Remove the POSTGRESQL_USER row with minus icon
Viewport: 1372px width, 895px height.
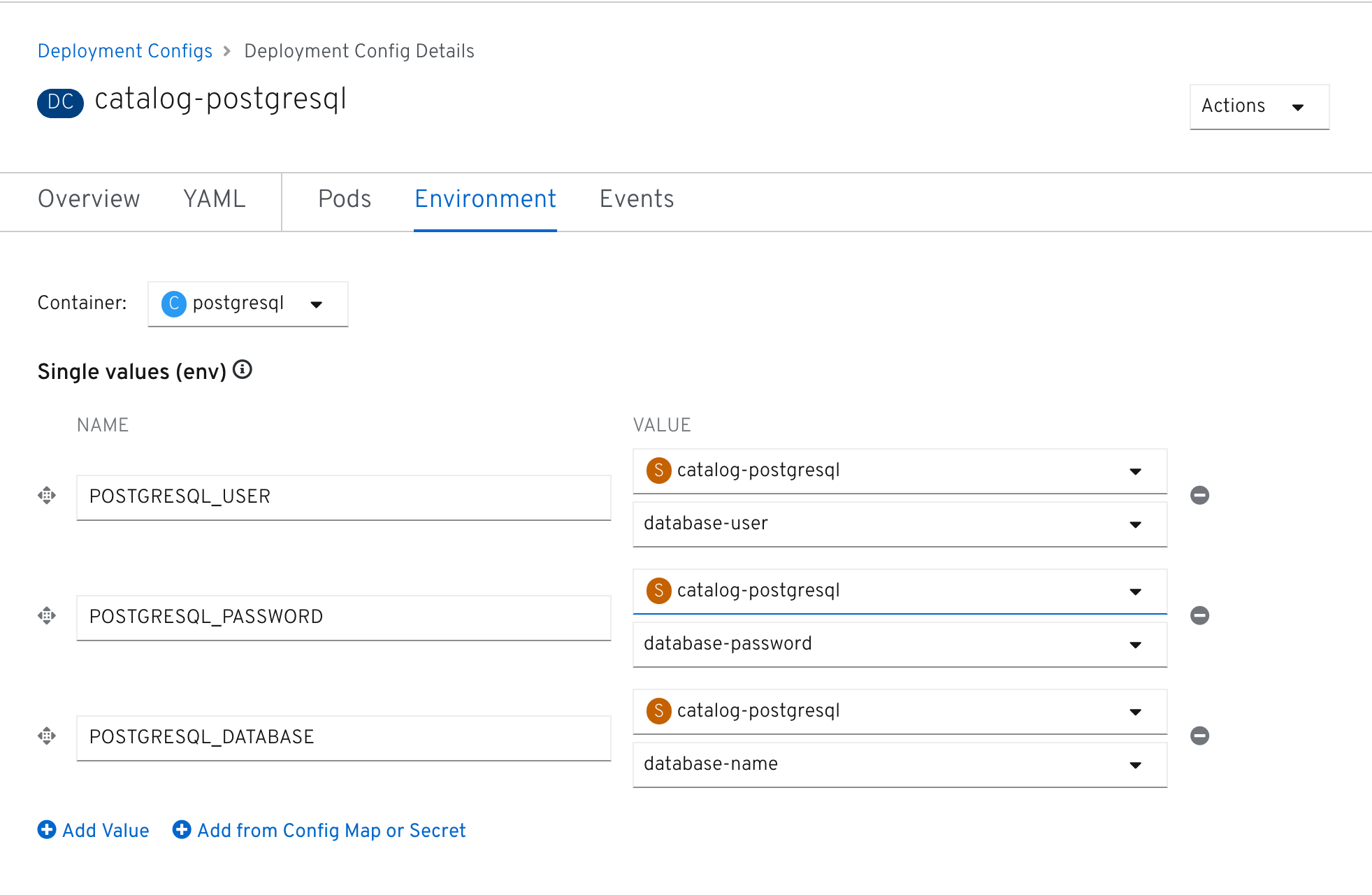(x=1199, y=495)
